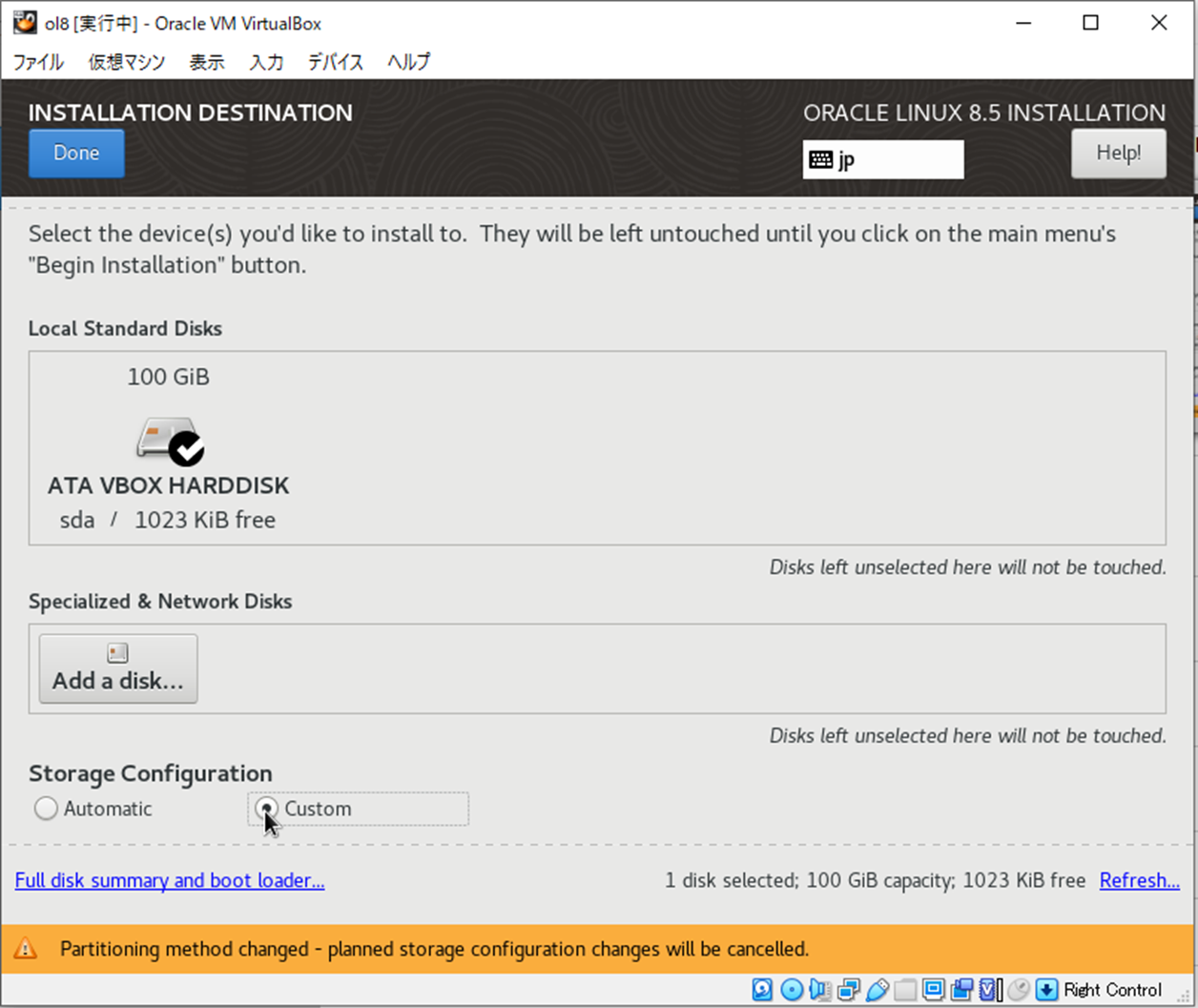Open the 表示 menu
Screen dimensions: 1198x1008
pos(206,62)
